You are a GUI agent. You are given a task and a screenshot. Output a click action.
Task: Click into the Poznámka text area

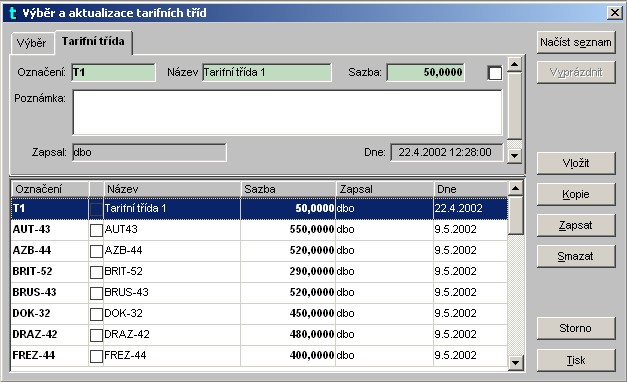pyautogui.click(x=287, y=113)
